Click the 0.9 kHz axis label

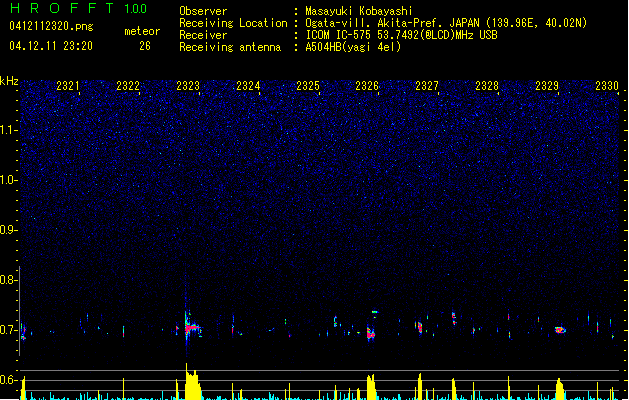(x=8, y=230)
